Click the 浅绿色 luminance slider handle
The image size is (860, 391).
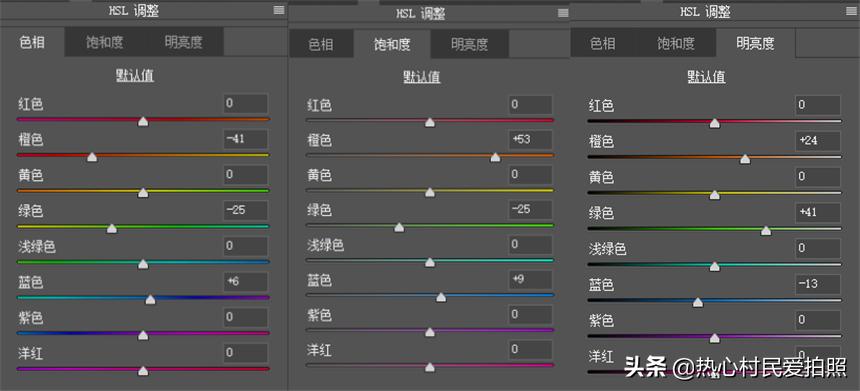[715, 267]
